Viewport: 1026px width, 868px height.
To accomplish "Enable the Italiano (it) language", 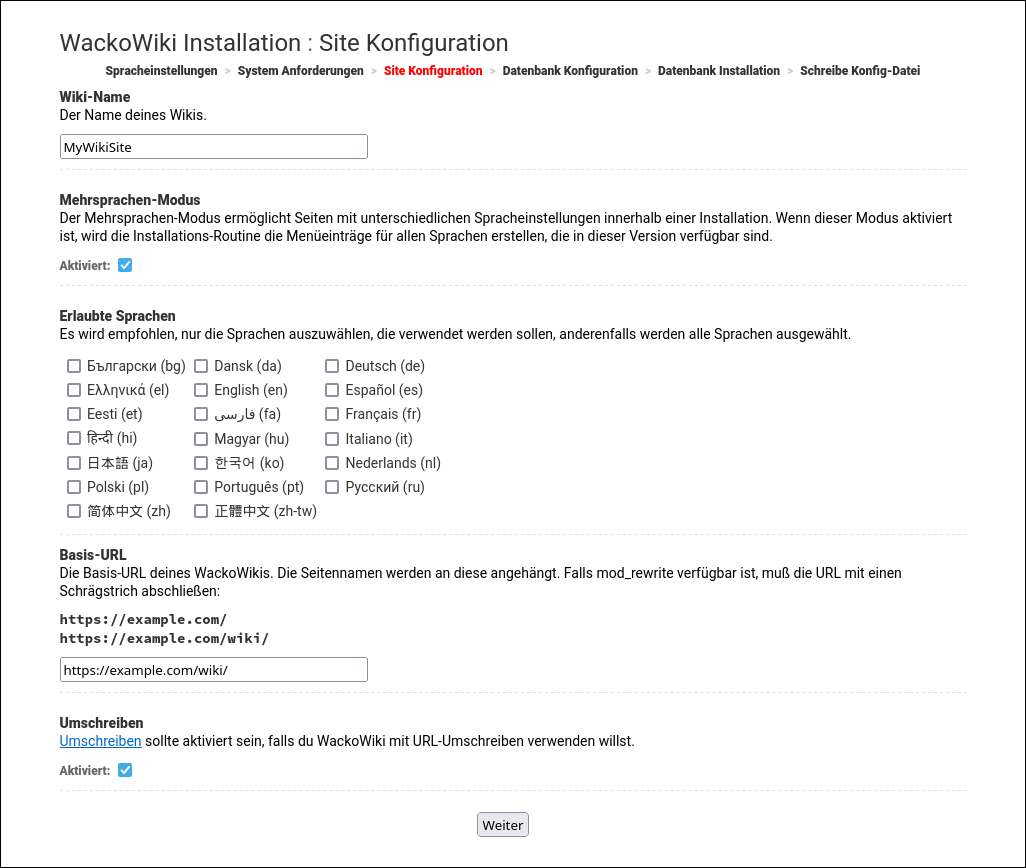I will (332, 439).
